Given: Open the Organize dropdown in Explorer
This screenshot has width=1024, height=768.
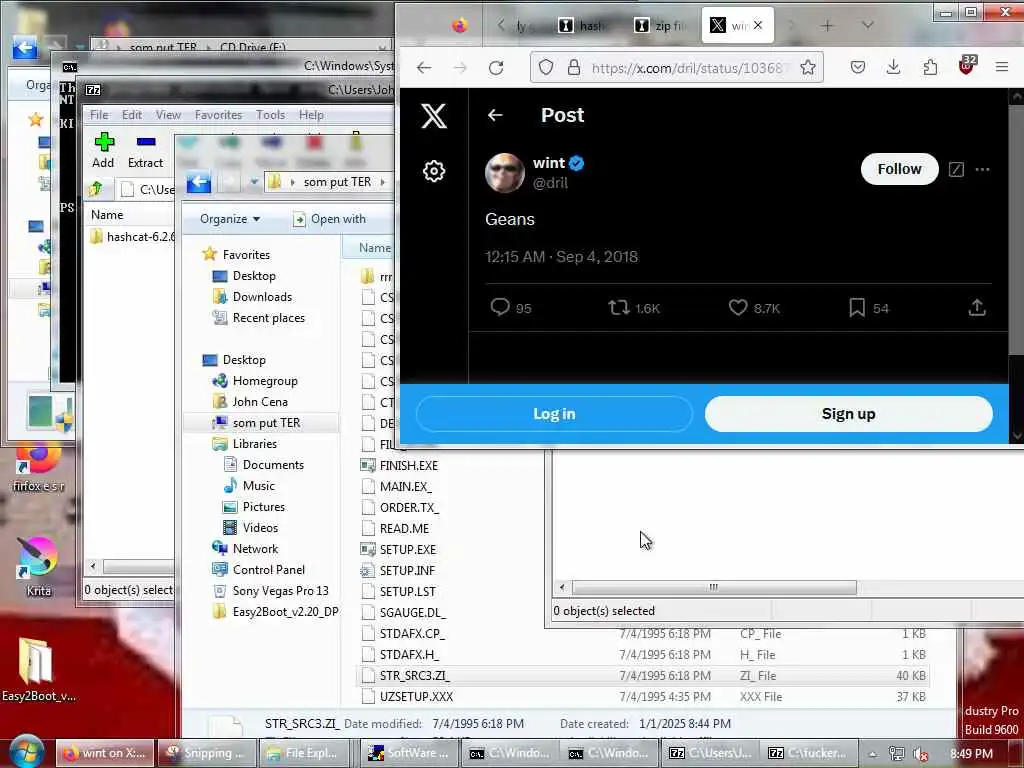Looking at the screenshot, I should click(x=230, y=219).
